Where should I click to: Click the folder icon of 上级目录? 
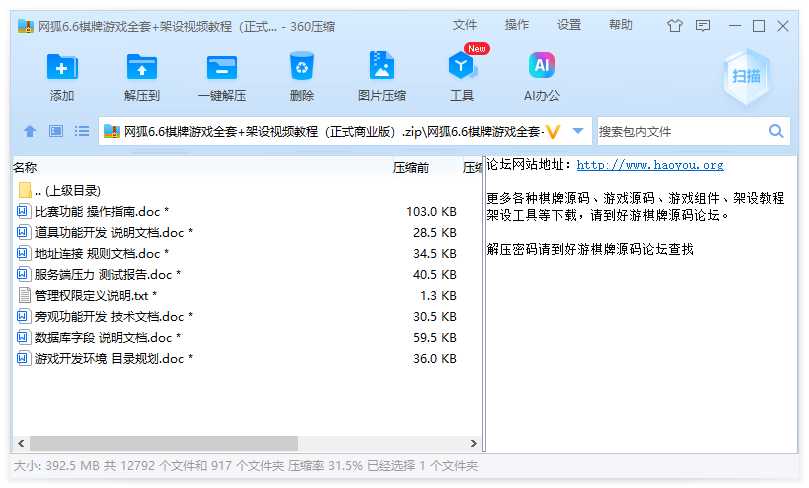pos(25,190)
